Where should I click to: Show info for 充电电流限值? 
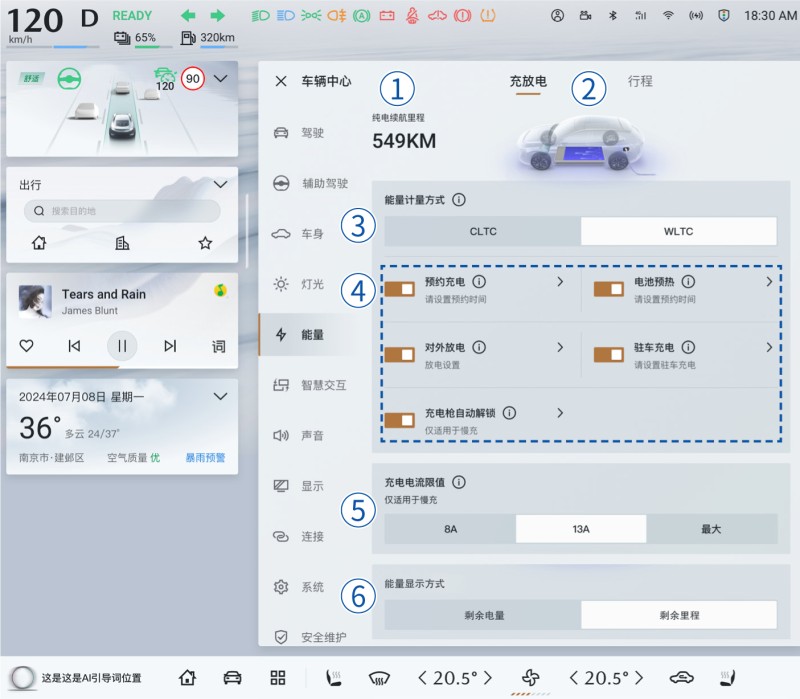[x=459, y=482]
